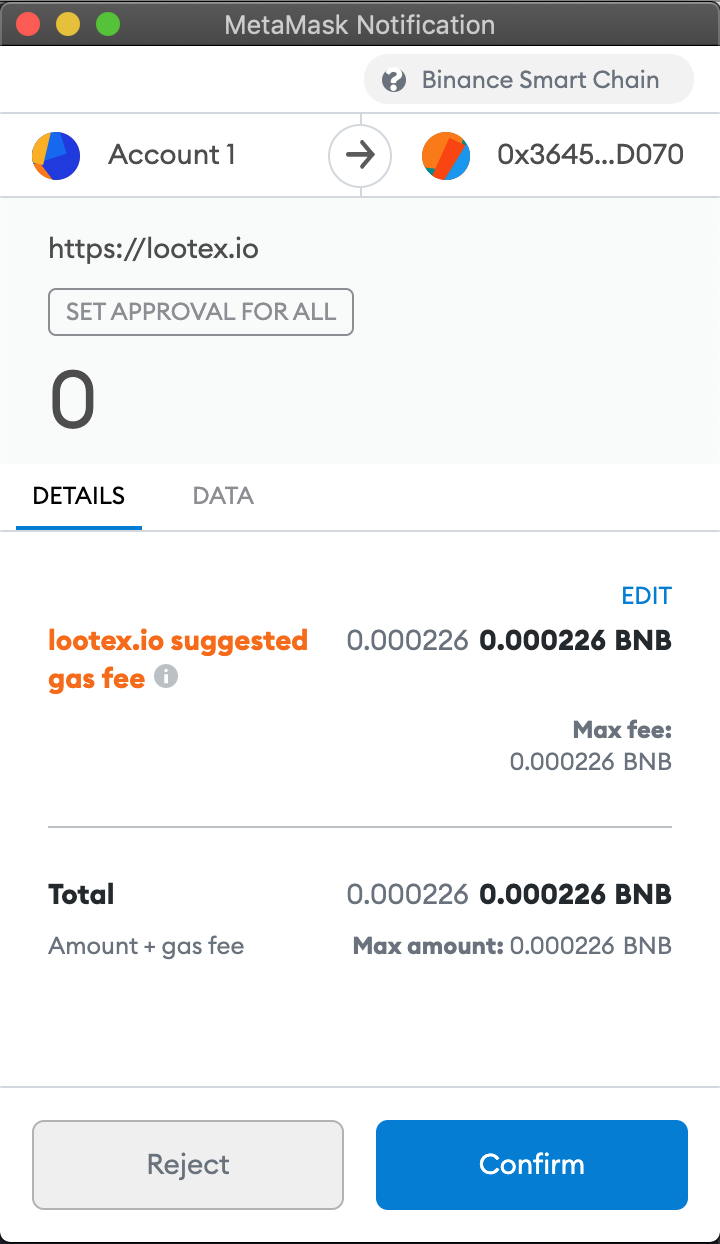Click the arrow icon between accounts
720x1244 pixels.
point(360,155)
